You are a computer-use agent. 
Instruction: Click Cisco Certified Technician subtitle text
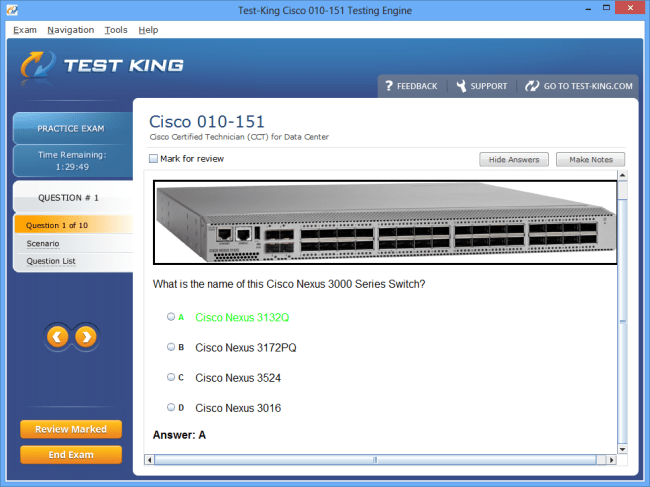(239, 137)
